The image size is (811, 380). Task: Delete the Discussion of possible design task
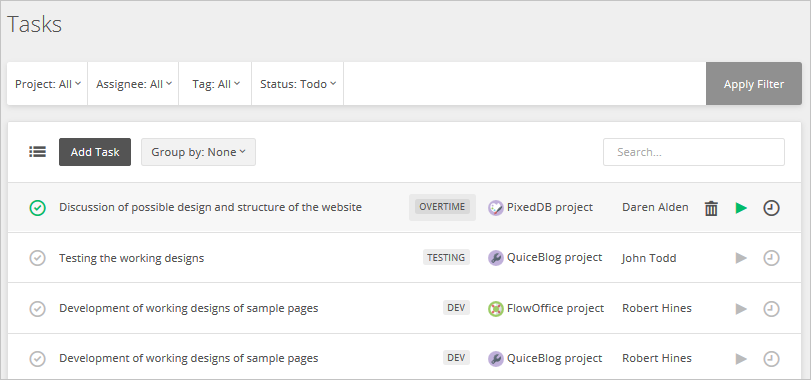coord(711,208)
